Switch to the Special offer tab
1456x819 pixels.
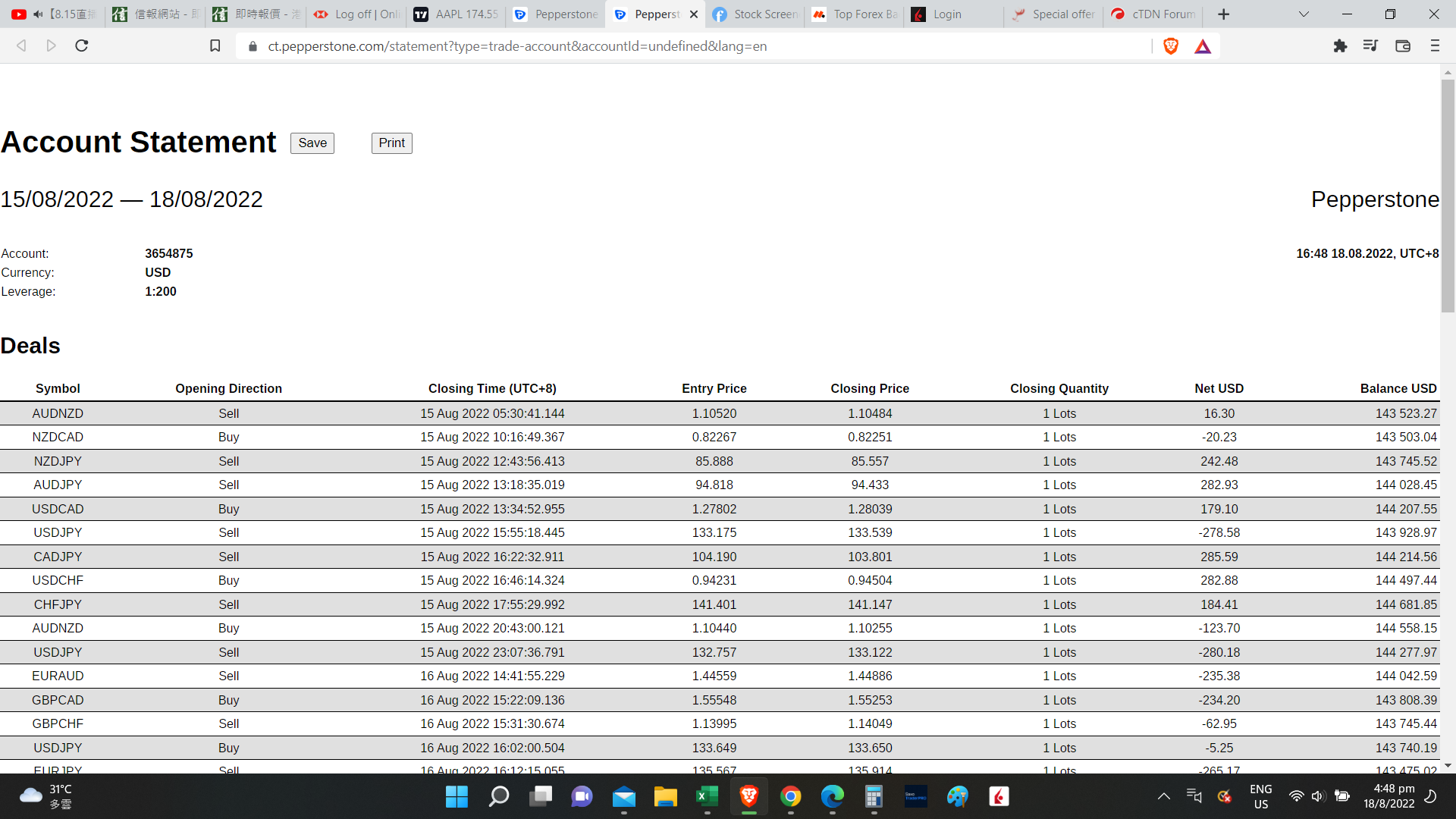coord(1054,14)
